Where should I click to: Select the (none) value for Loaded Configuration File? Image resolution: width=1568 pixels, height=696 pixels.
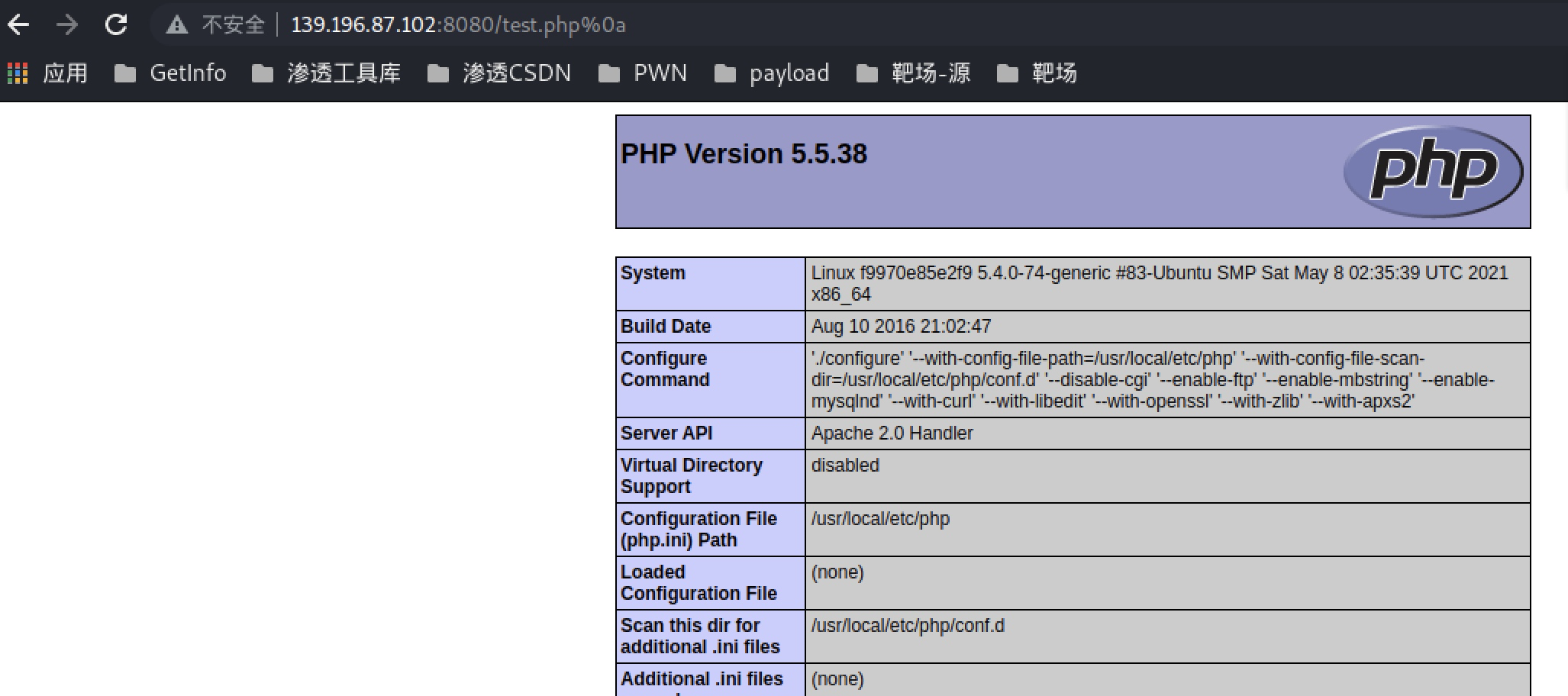pyautogui.click(x=837, y=572)
